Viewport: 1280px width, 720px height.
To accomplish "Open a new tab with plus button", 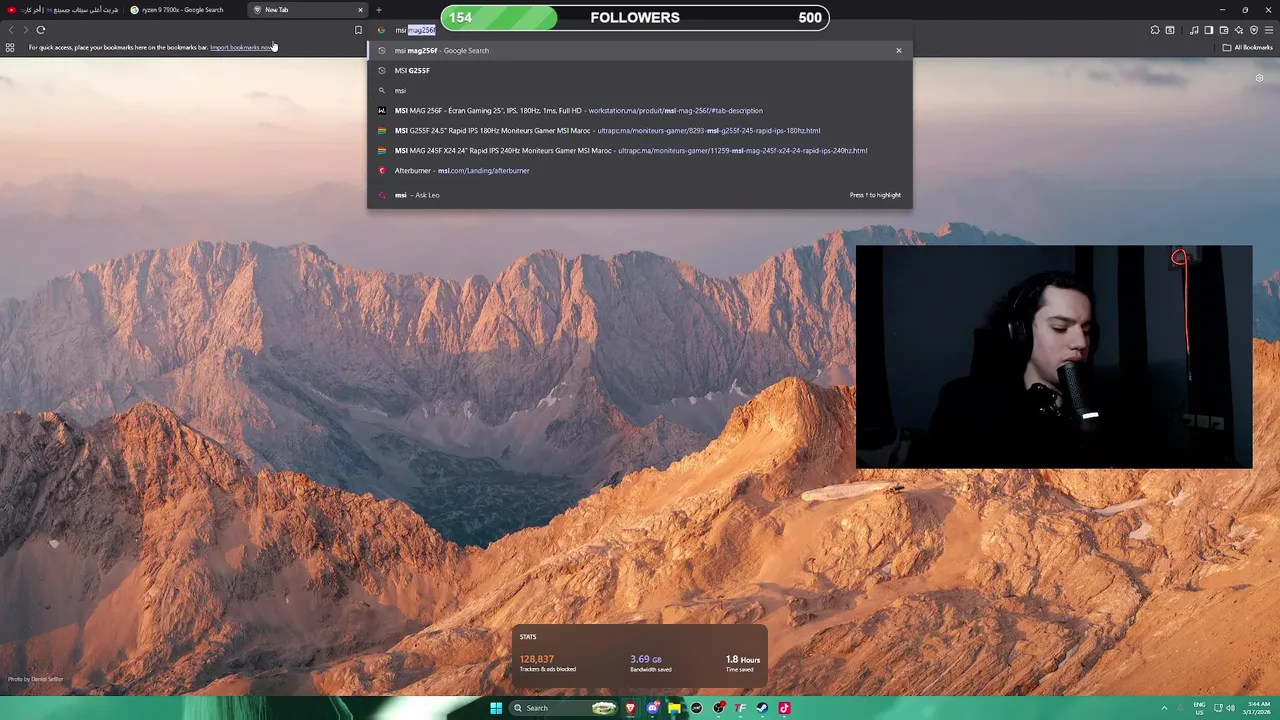I will click(378, 10).
